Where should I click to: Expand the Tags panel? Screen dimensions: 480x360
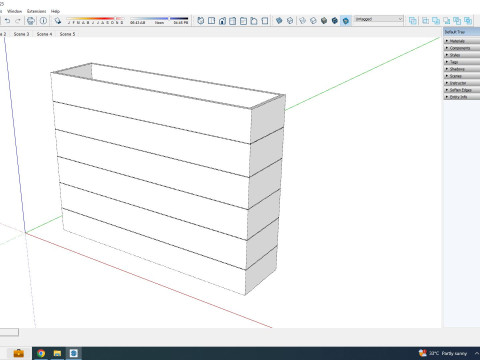462,62
